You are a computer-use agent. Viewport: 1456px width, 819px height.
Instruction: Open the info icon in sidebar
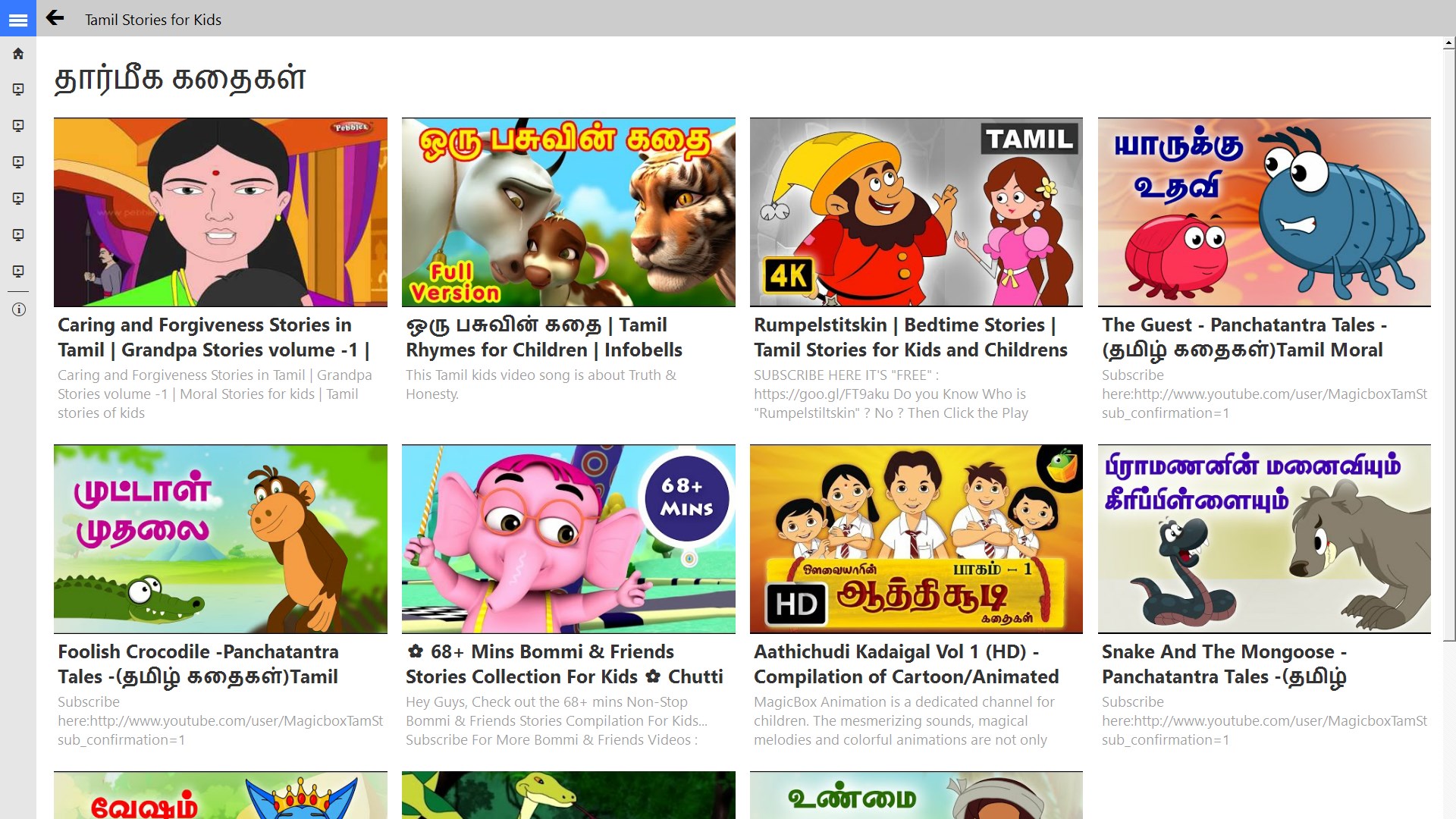coord(18,309)
